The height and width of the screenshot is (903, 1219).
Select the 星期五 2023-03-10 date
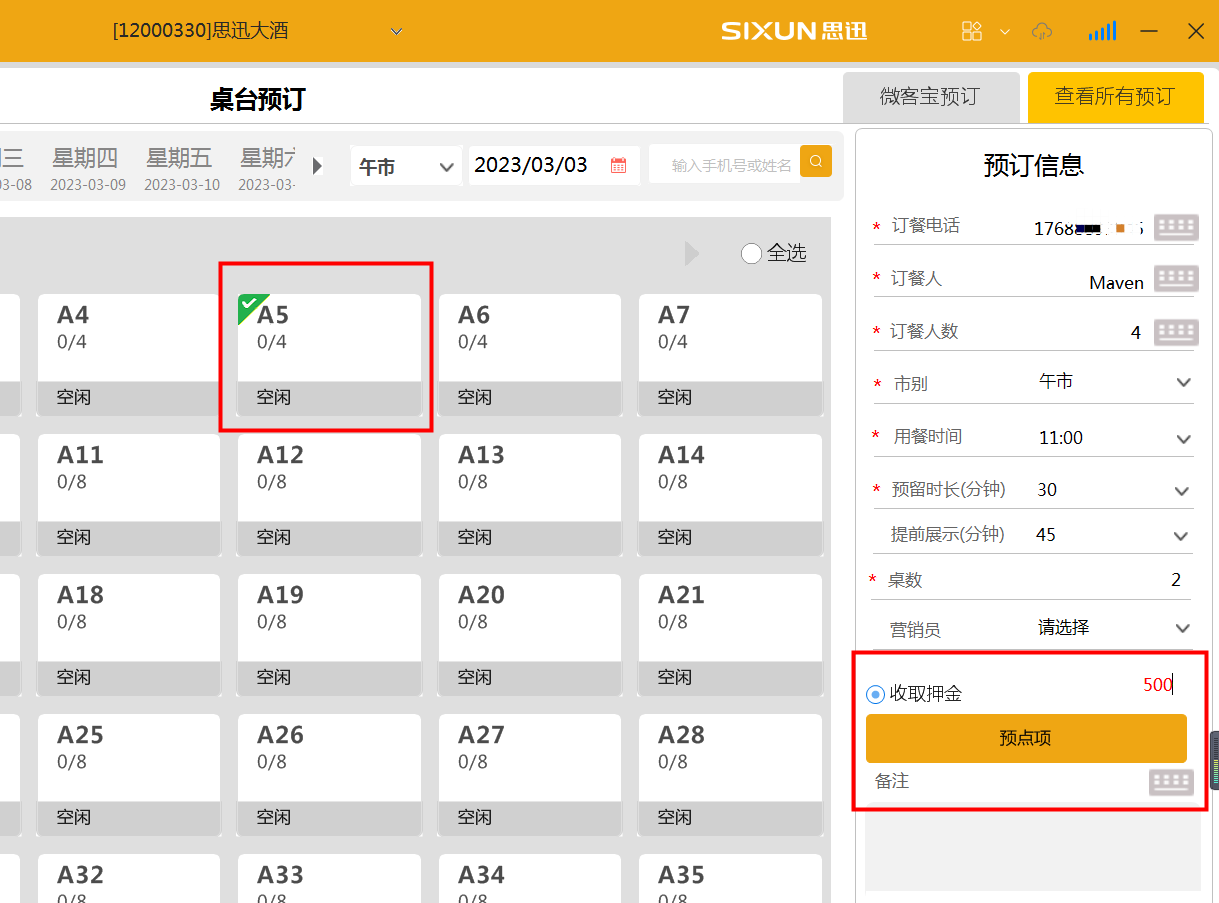click(182, 168)
